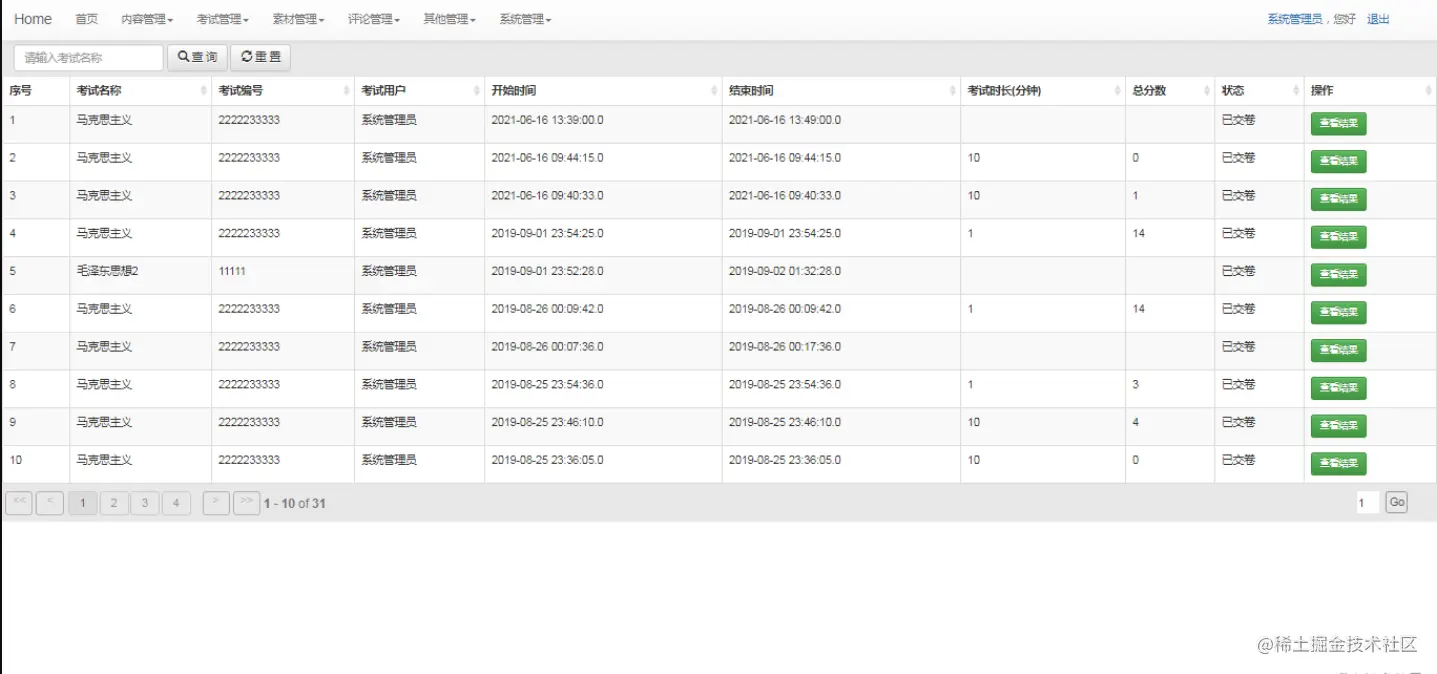Image resolution: width=1437 pixels, height=674 pixels.
Task: Go to the 首页 nav item
Action: pyautogui.click(x=87, y=19)
